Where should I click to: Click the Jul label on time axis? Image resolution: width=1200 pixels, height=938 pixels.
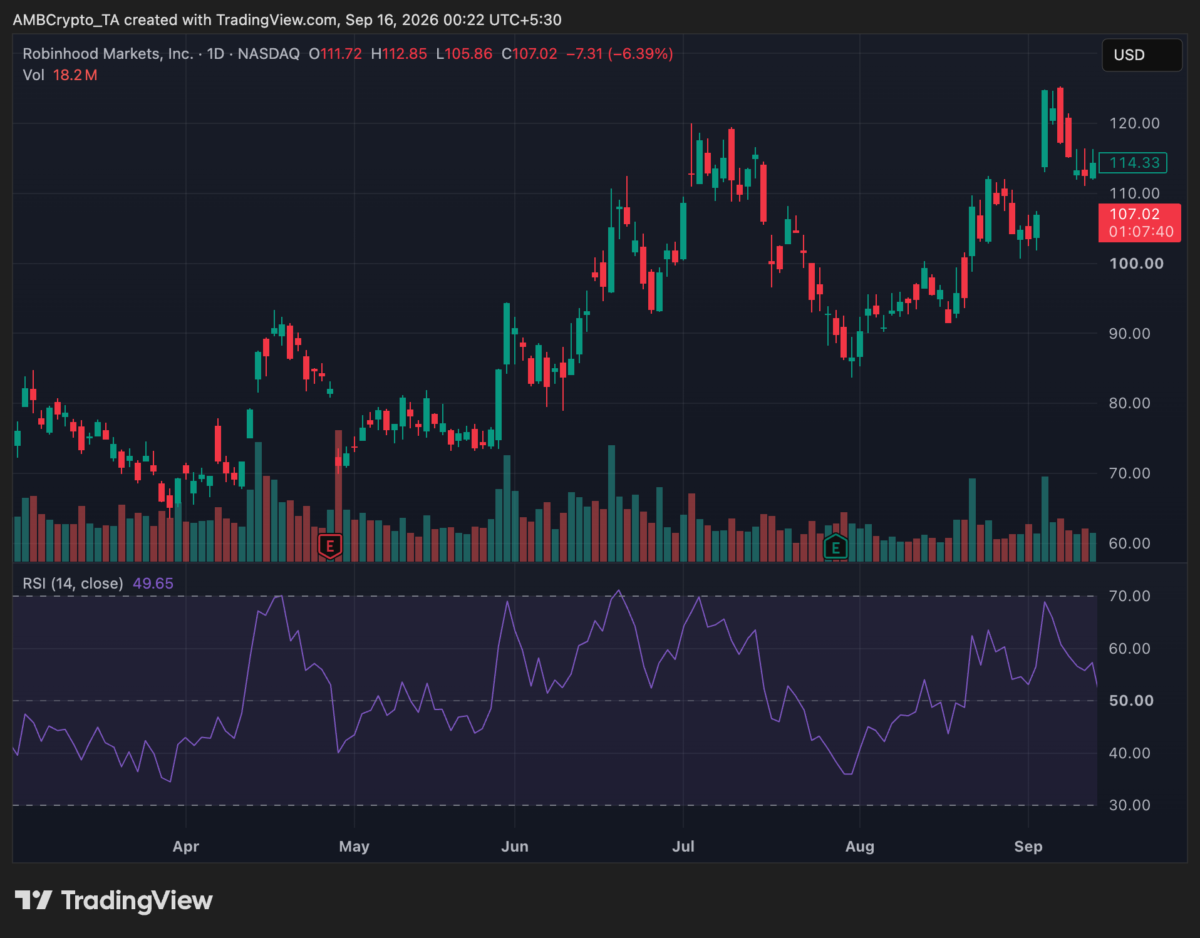pos(684,846)
